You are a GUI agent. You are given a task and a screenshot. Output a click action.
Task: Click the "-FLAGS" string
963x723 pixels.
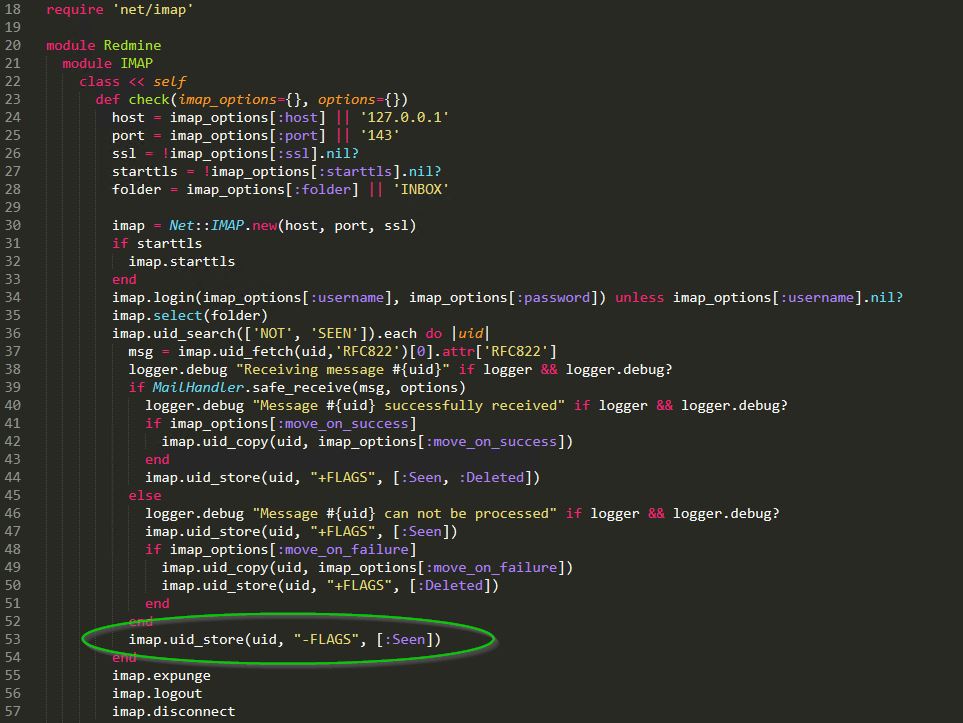coord(326,639)
